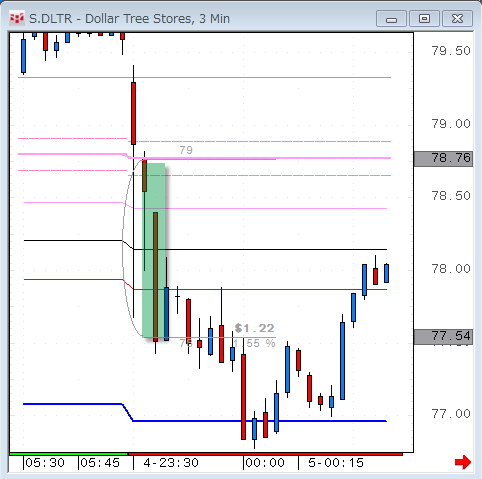Maximize the S.DLTR chart window
482x479 pixels.
pos(424,18)
